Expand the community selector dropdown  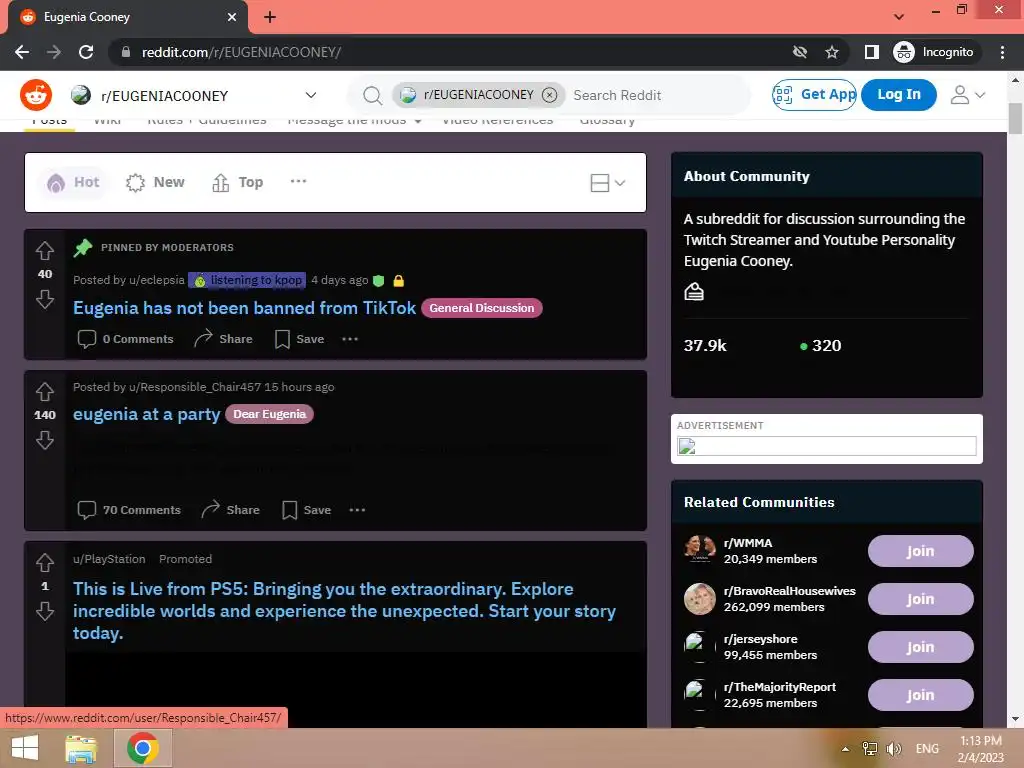[x=311, y=95]
